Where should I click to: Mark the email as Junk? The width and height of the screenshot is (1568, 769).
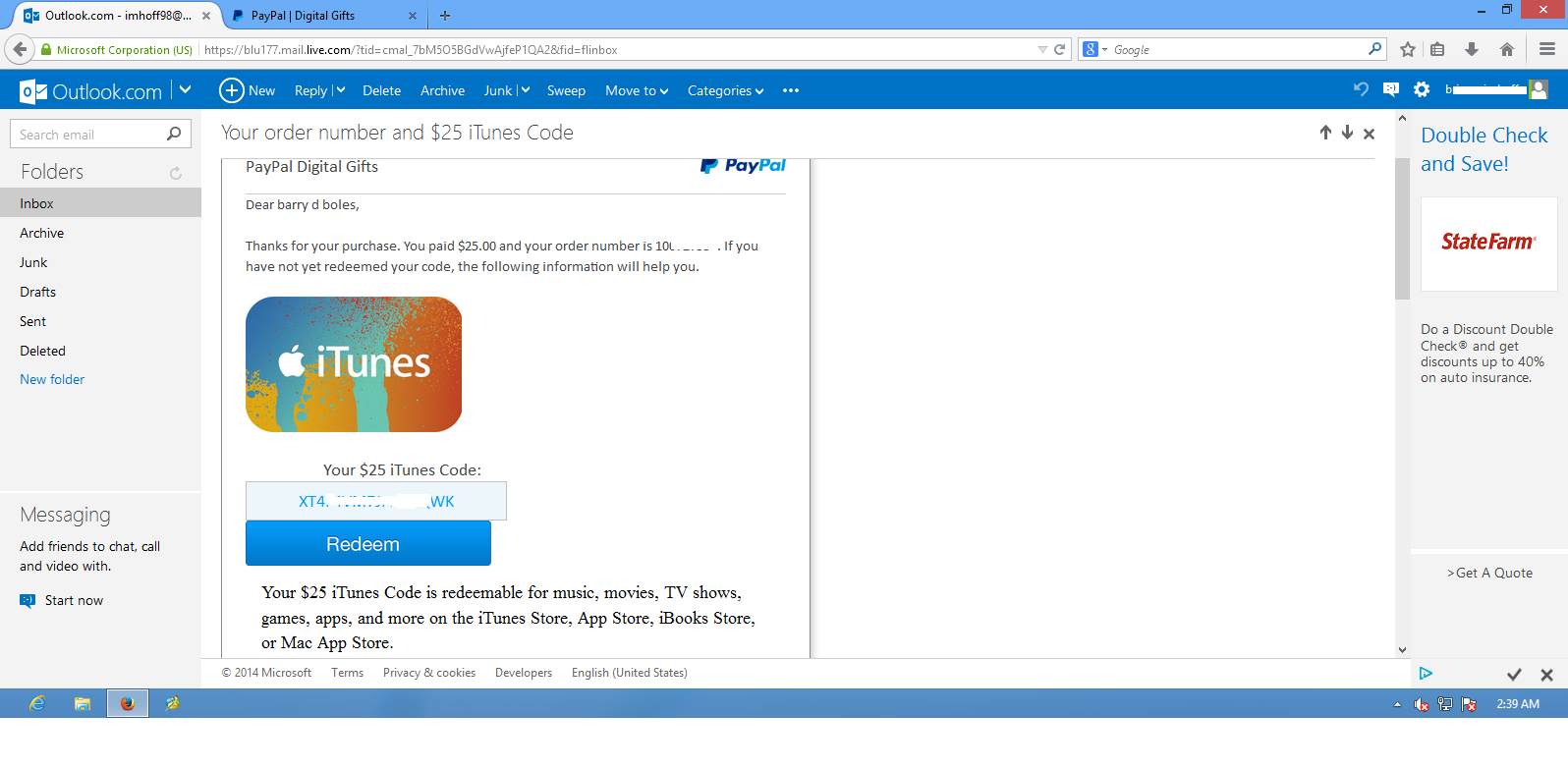pos(498,90)
